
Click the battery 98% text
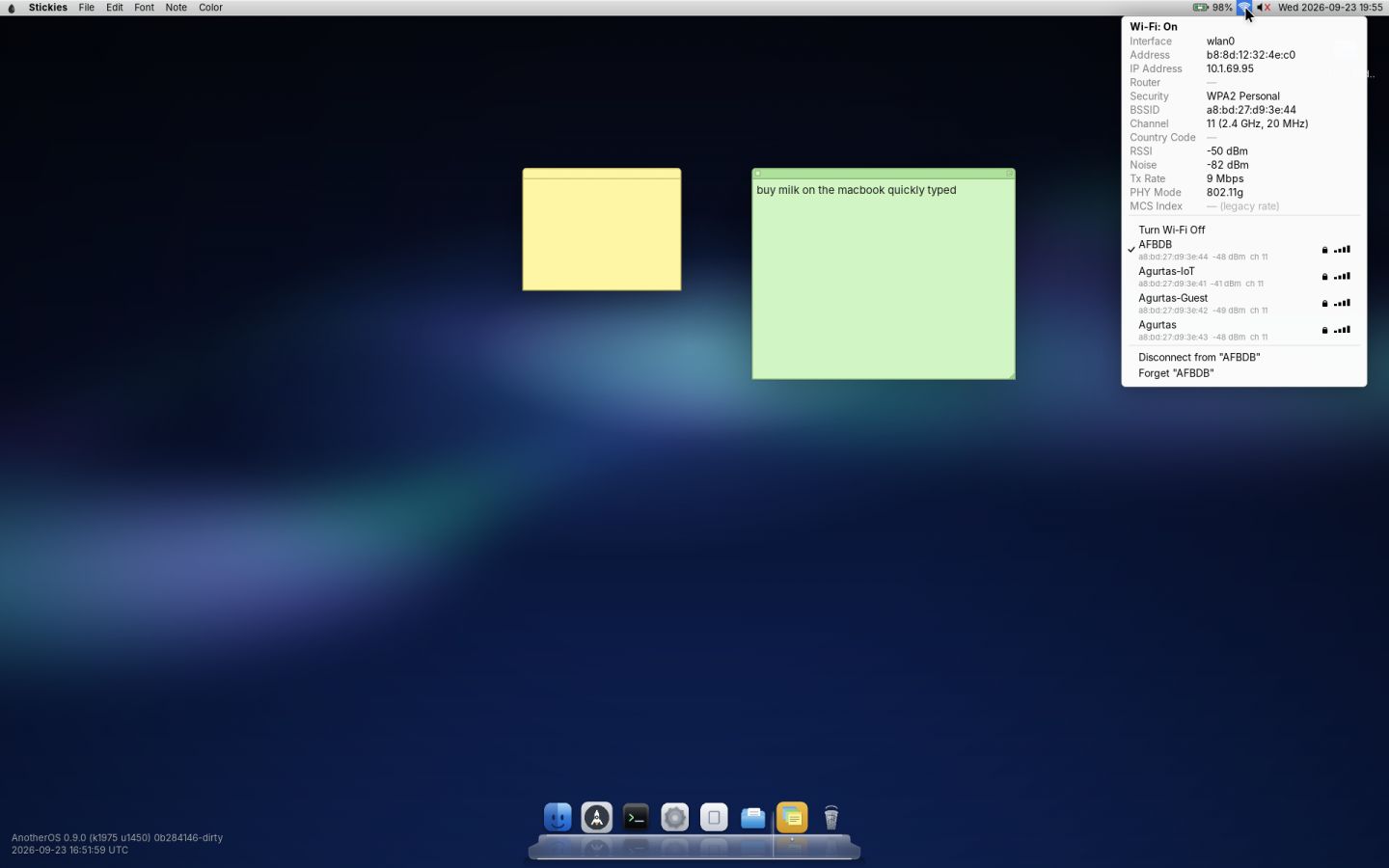click(1222, 8)
